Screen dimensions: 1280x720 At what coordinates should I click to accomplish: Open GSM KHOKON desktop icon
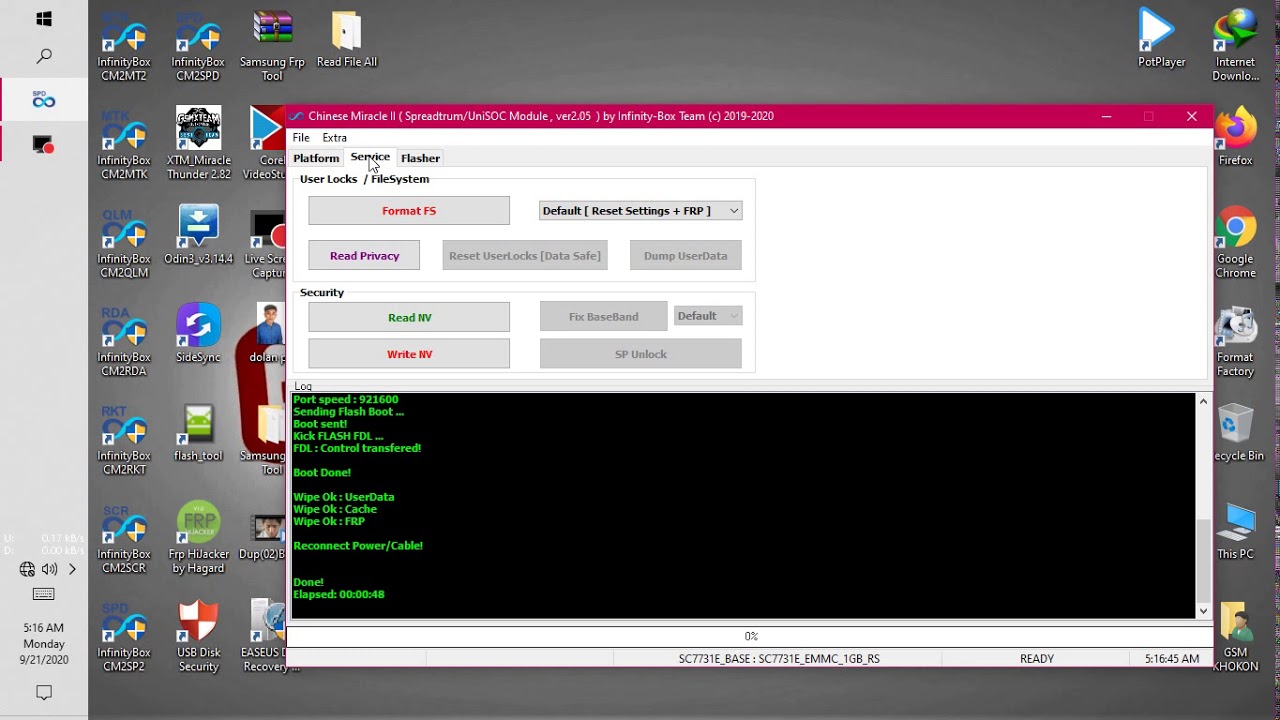click(x=1235, y=637)
